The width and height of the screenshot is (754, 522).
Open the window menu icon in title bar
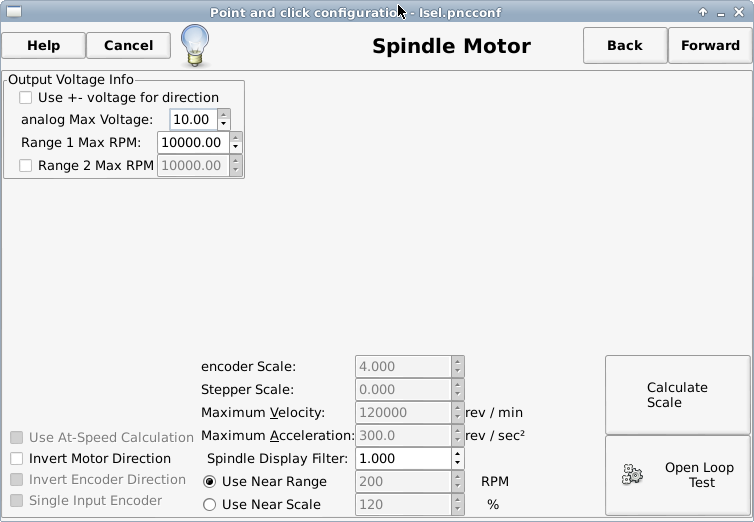click(13, 12)
